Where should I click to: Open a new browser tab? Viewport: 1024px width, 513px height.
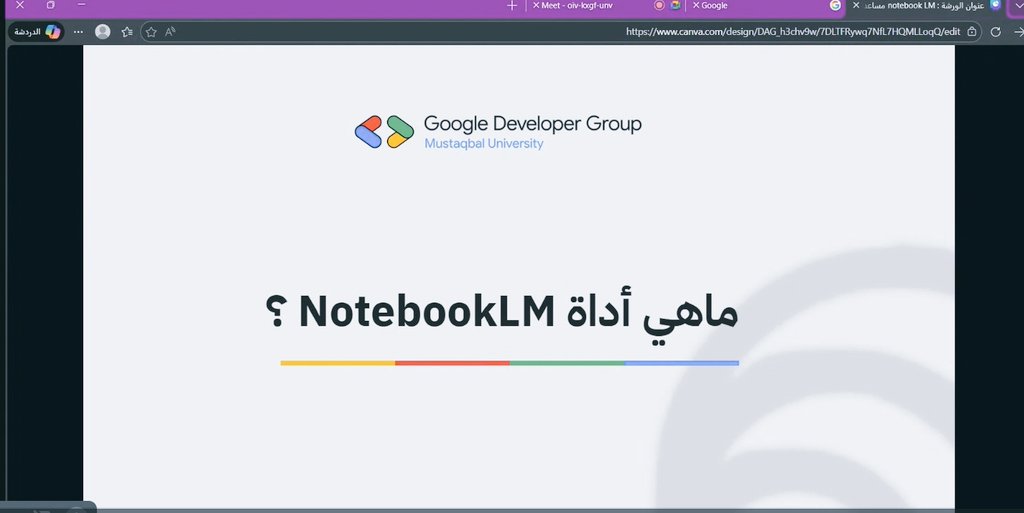click(x=512, y=5)
